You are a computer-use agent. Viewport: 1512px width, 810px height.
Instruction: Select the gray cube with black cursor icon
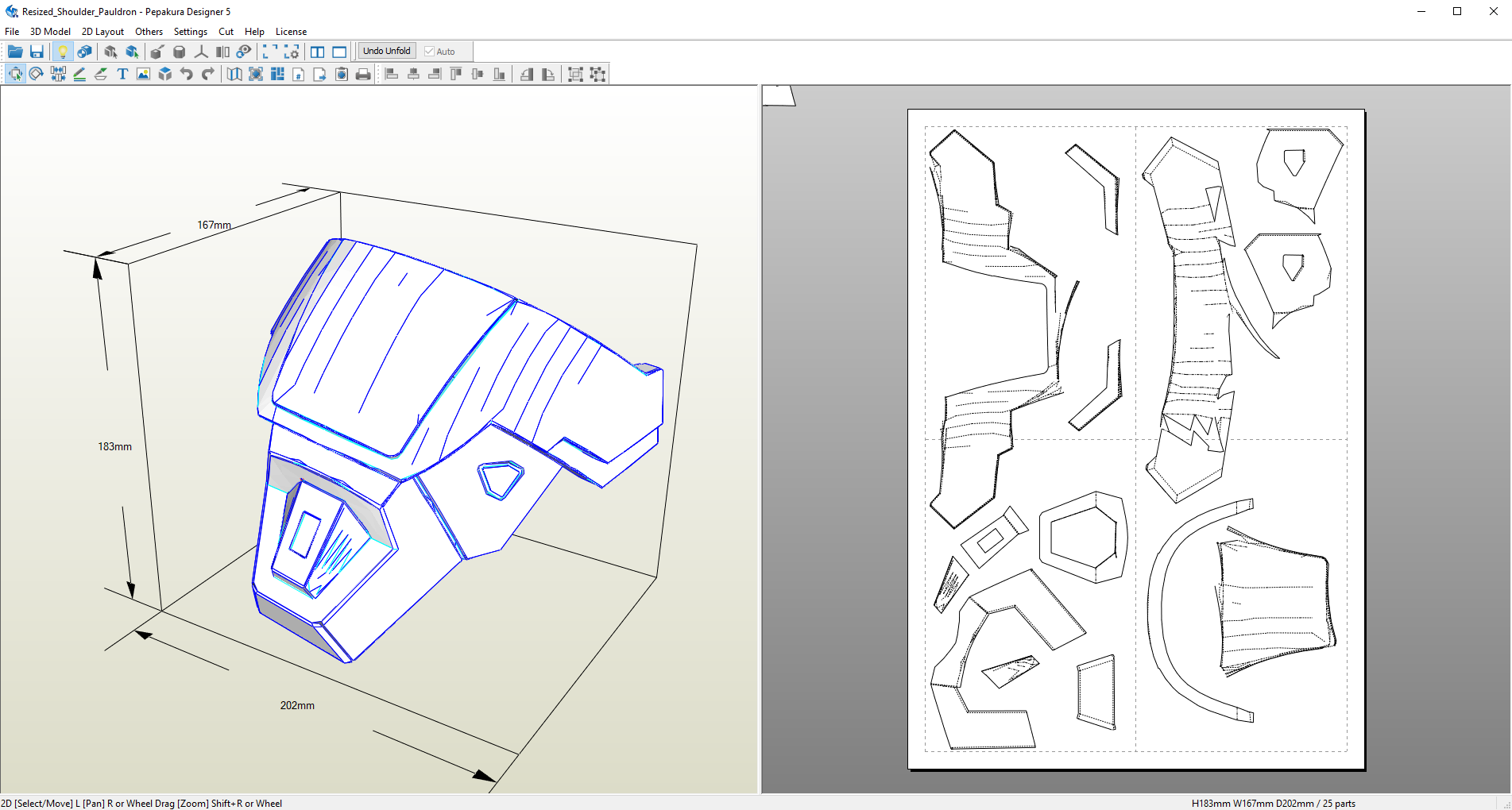pyautogui.click(x=110, y=52)
